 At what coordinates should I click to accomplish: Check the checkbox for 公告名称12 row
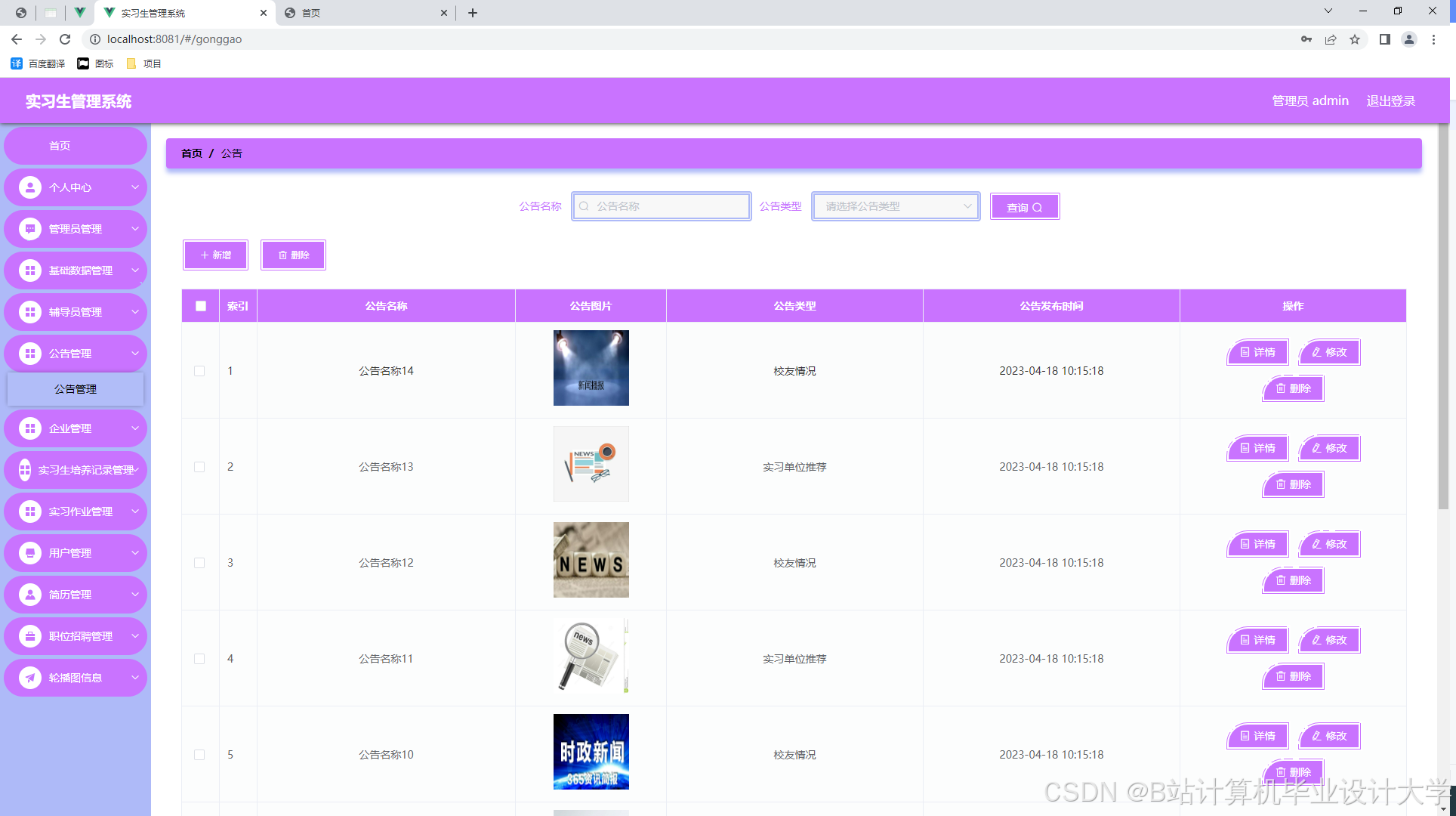199,563
